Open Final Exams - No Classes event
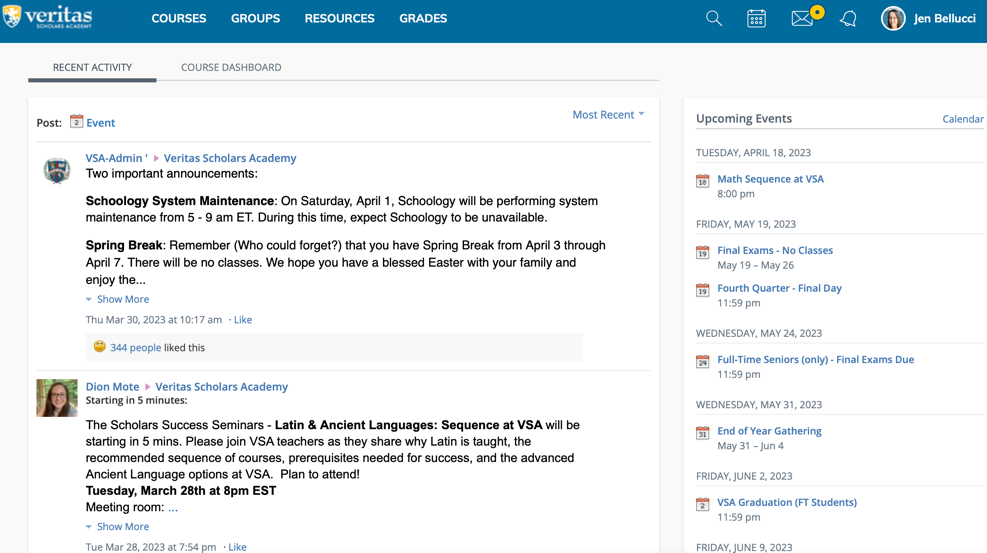Viewport: 987px width, 553px height. tap(775, 250)
